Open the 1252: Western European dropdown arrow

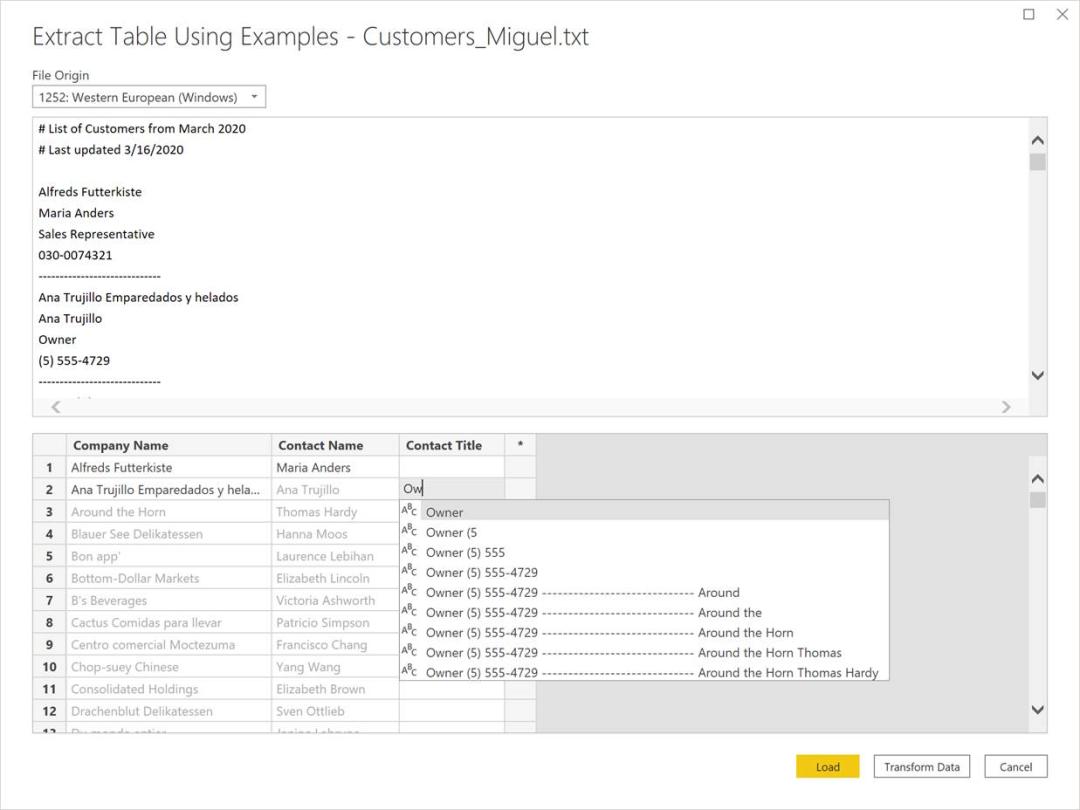(x=255, y=96)
